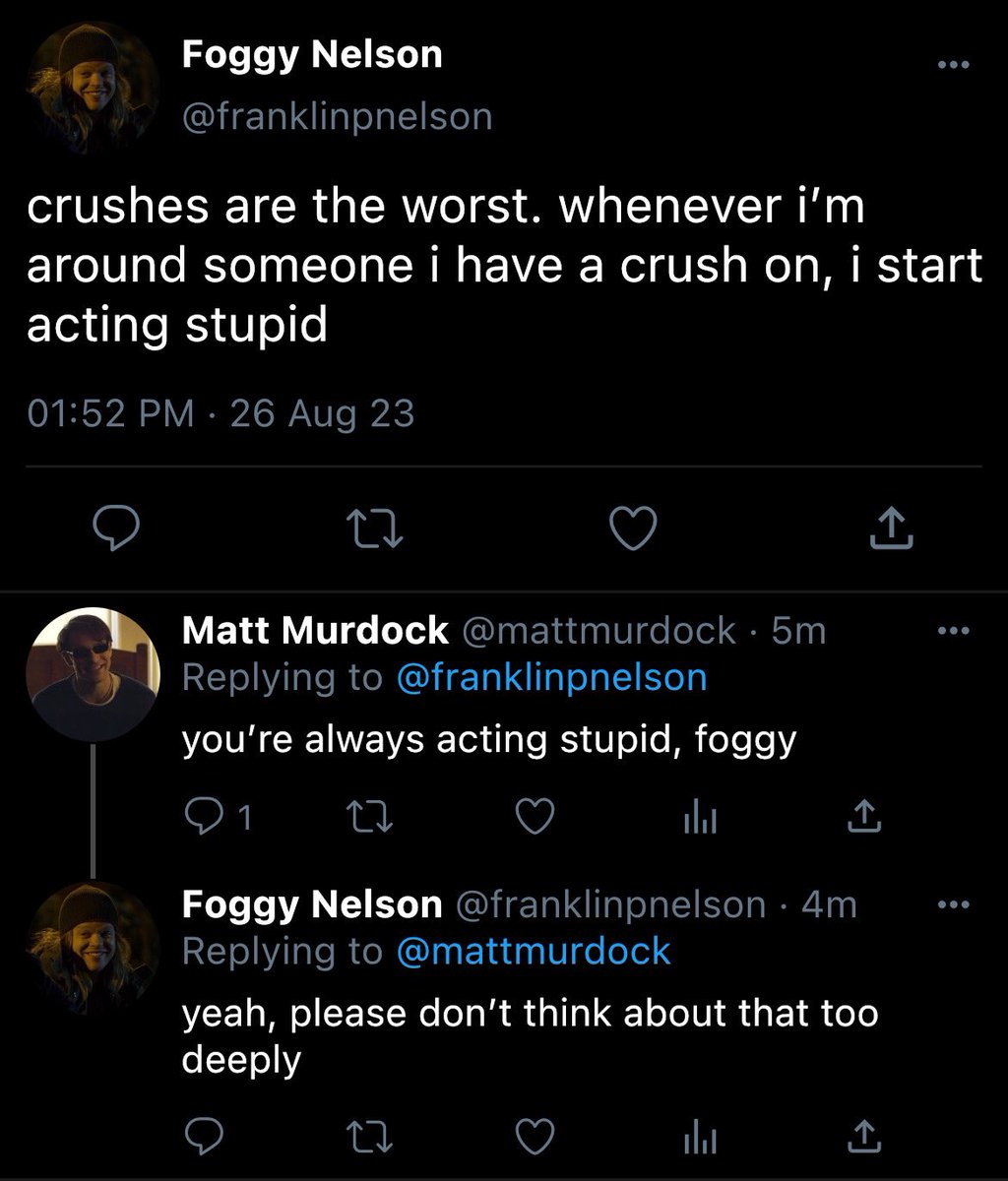View analytics for Foggy's last reply
The height and width of the screenshot is (1181, 1008).
coord(699,1137)
